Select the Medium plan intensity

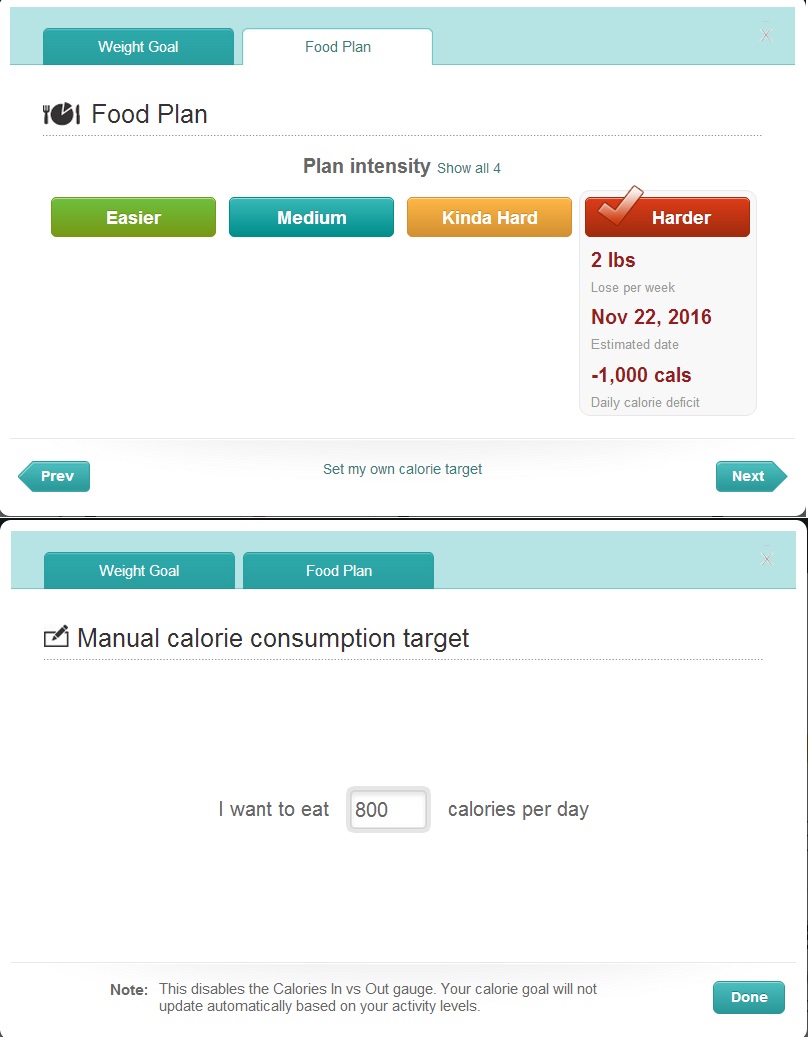click(x=312, y=217)
